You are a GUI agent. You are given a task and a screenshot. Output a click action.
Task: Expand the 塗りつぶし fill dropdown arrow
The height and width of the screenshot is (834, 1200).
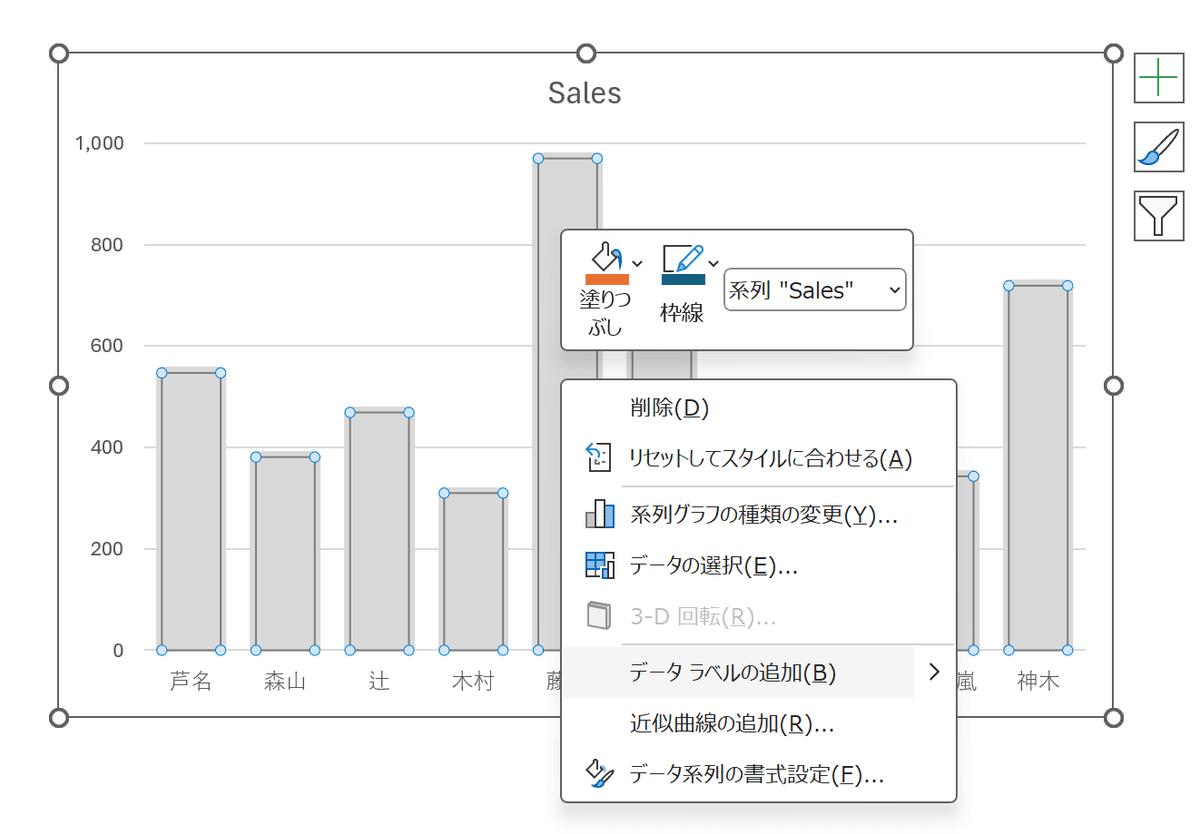638,263
